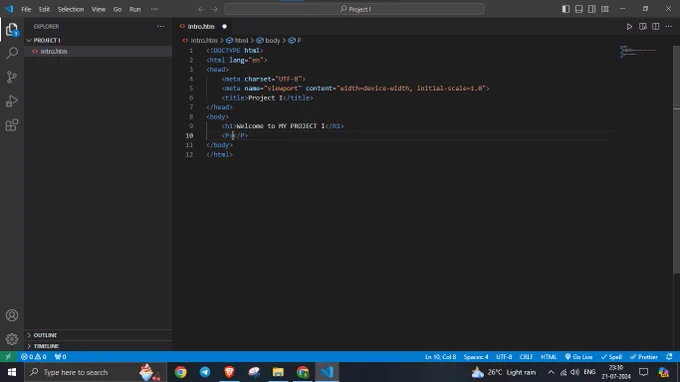Change indentation Spaces: 4
This screenshot has height=382, width=680.
pyautogui.click(x=476, y=357)
